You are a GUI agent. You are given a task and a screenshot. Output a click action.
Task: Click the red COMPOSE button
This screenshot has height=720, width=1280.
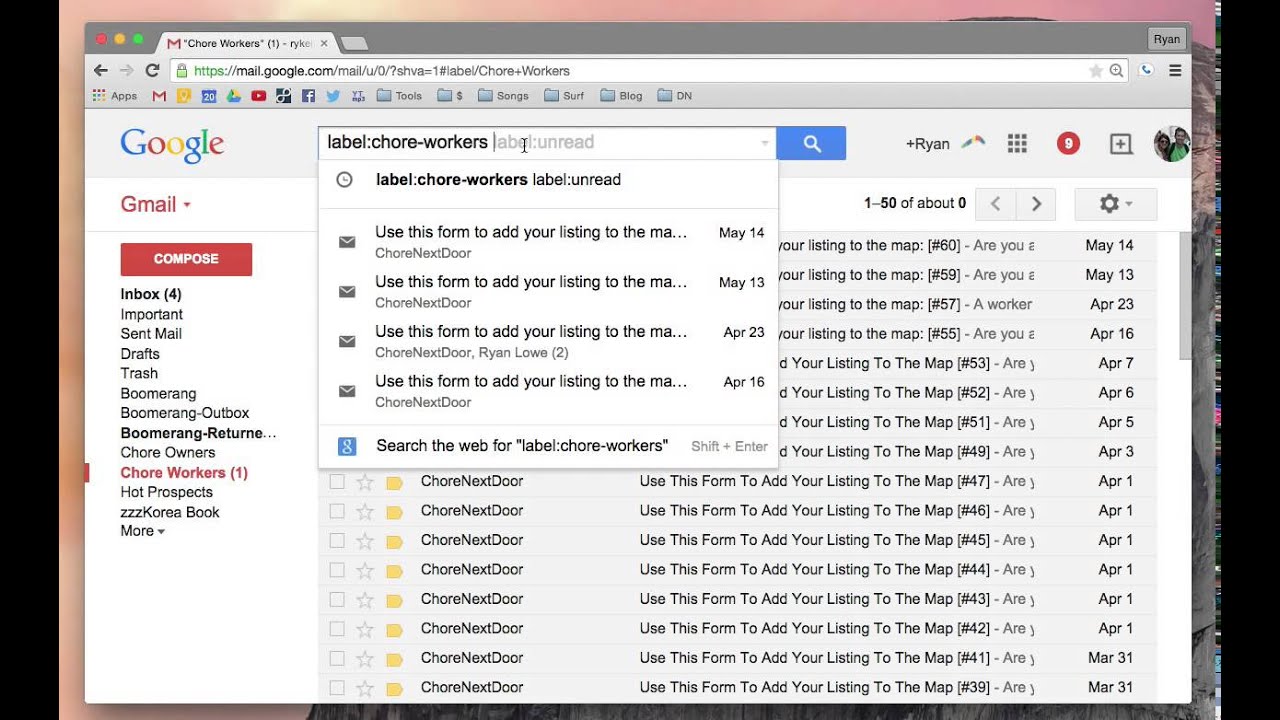coord(186,259)
